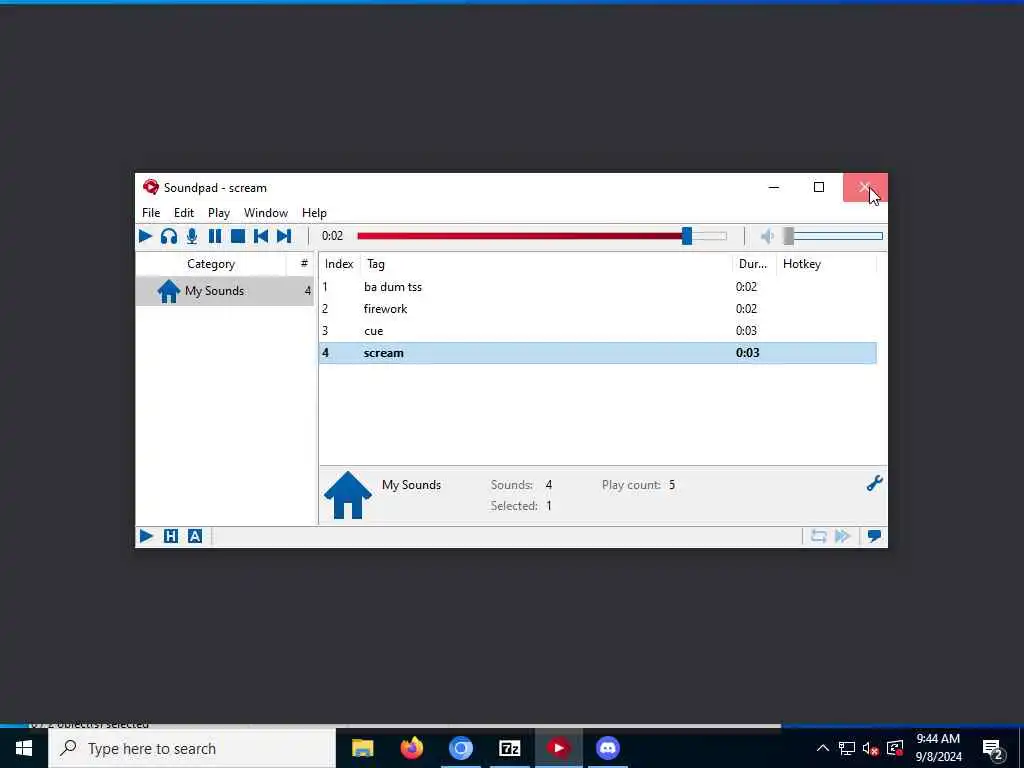Close the Soundpad window
The image size is (1024, 768).
(865, 187)
